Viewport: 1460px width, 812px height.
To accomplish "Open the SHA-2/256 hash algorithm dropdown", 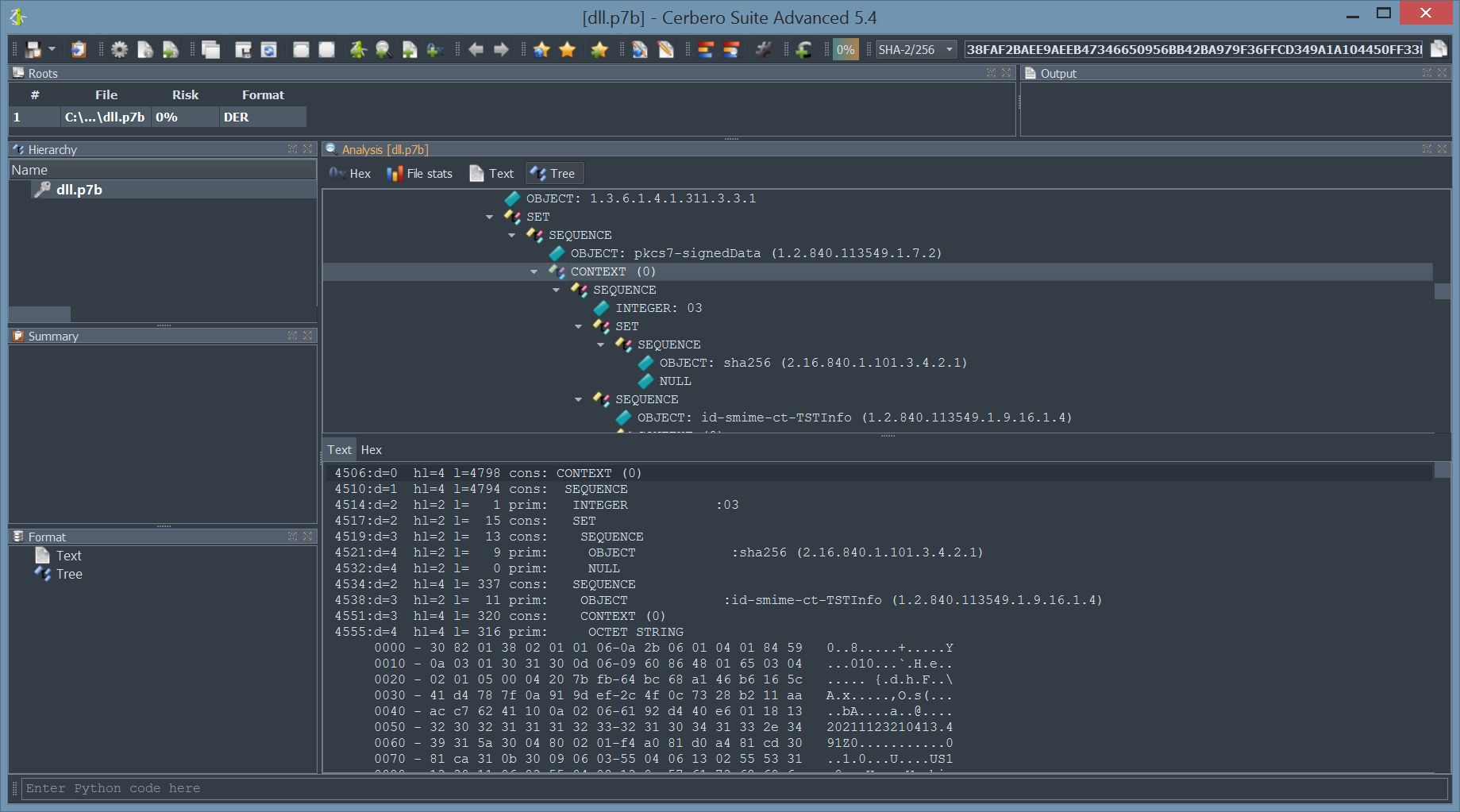I will (x=915, y=50).
